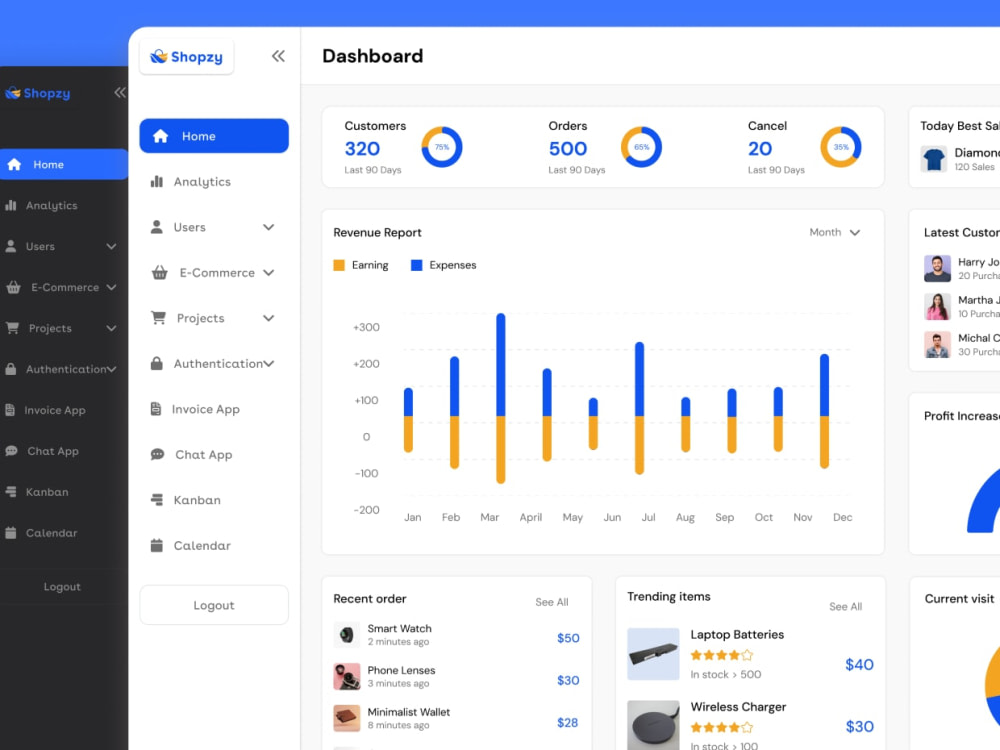Click the blue t-shirt best-sale thumbnail
The width and height of the screenshot is (1000, 750).
point(934,159)
